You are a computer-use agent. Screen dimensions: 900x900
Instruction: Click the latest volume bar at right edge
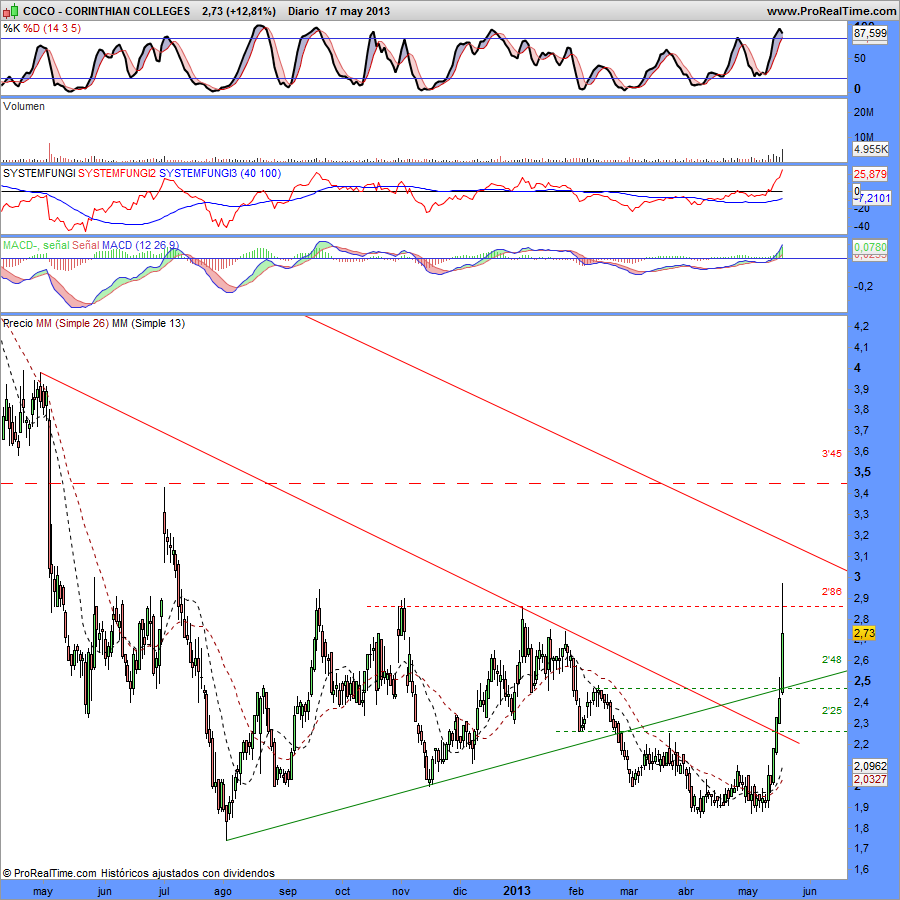pos(782,155)
